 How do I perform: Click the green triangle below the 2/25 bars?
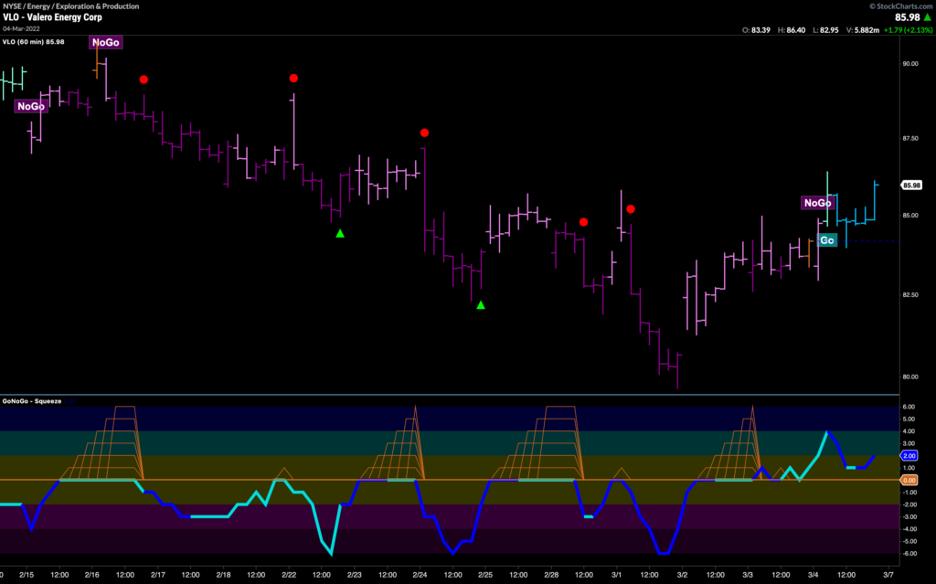coord(481,305)
